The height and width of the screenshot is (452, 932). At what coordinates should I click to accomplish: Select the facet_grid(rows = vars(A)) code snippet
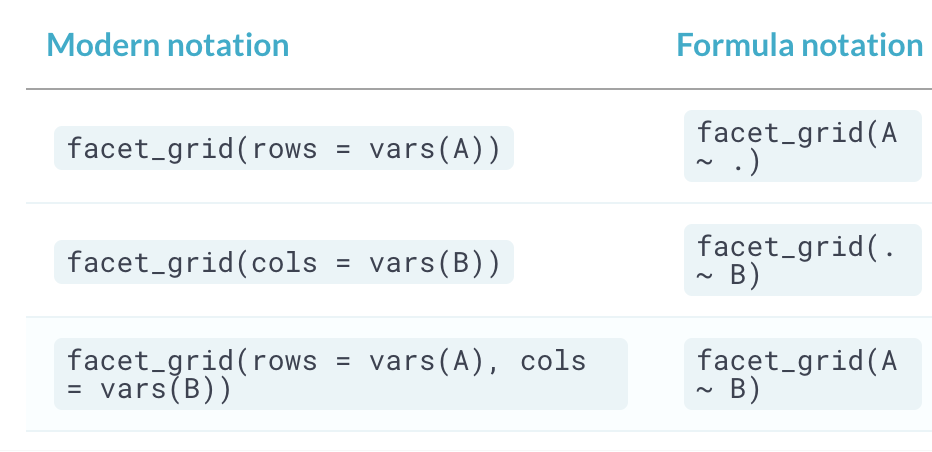point(283,148)
